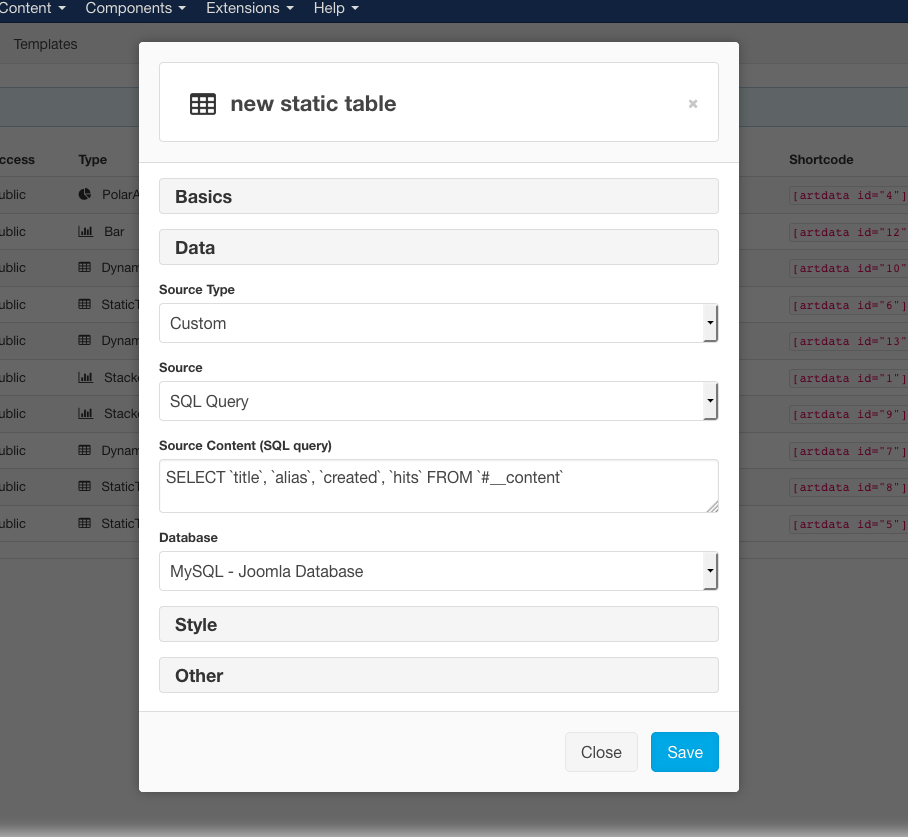Screen dimensions: 908x837
Task: Click the PolarArea chart pie icon
Action: coord(85,194)
